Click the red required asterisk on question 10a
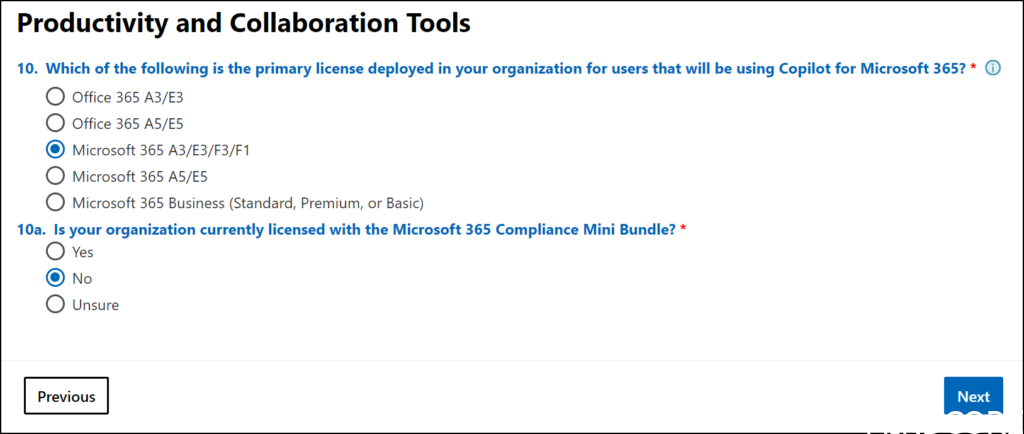This screenshot has width=1024, height=434. (683, 229)
